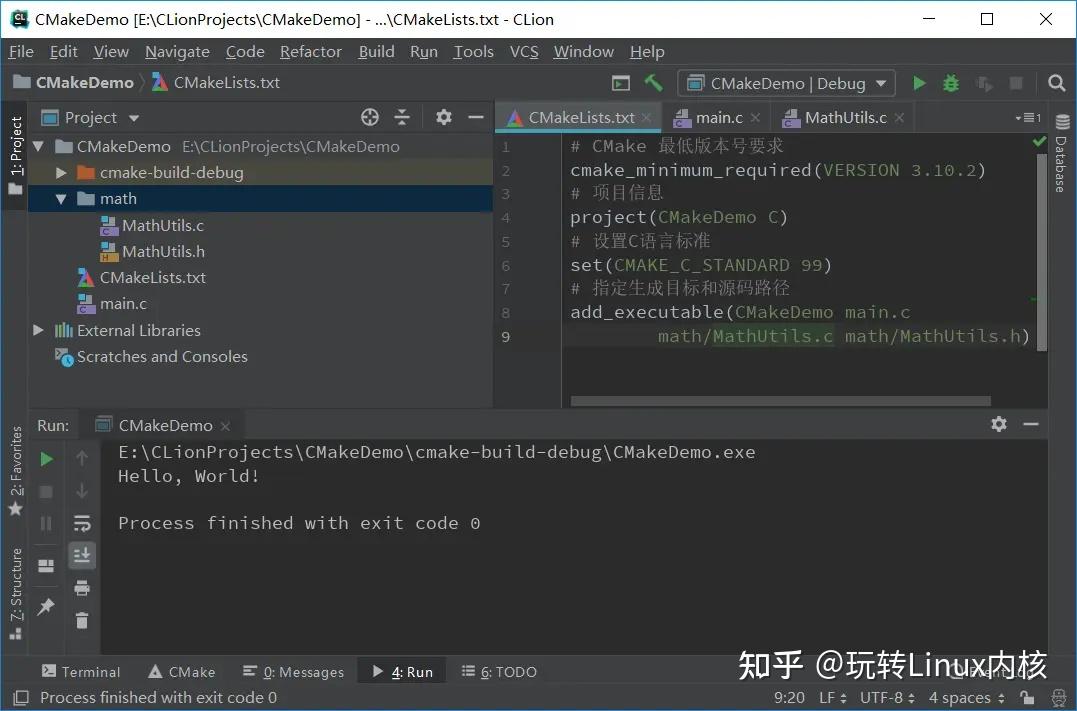The width and height of the screenshot is (1077, 711).
Task: Open 6: TODO tool window
Action: click(x=499, y=672)
